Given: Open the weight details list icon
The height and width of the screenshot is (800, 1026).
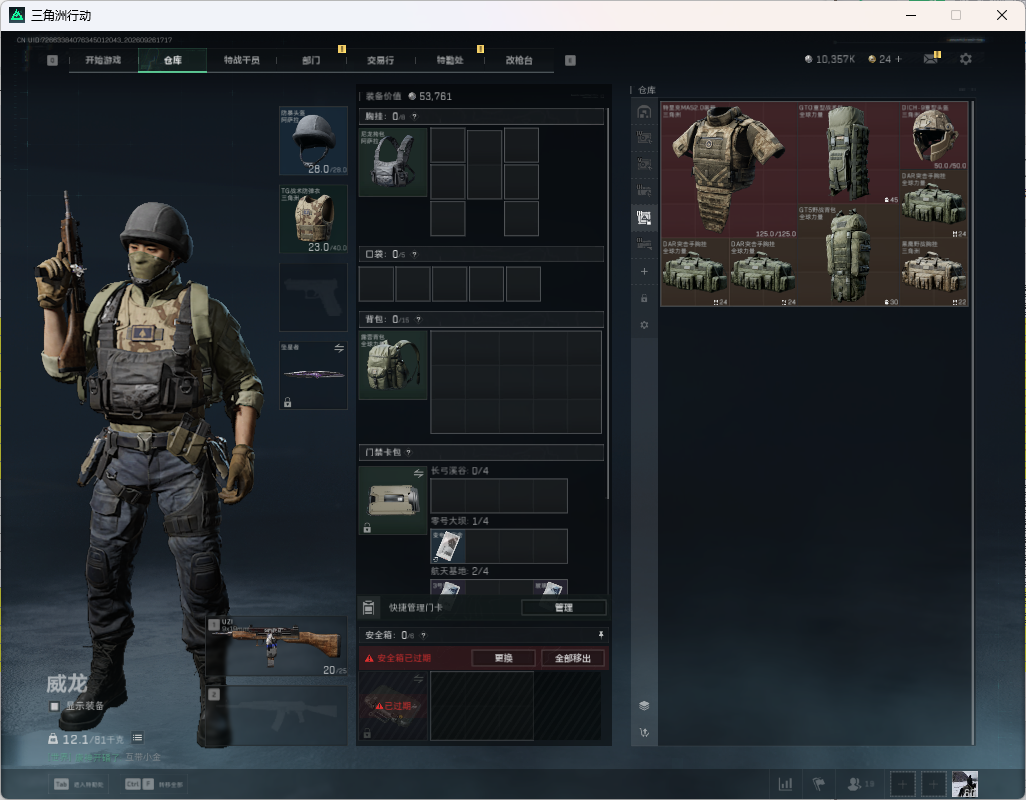Looking at the screenshot, I should pos(137,738).
